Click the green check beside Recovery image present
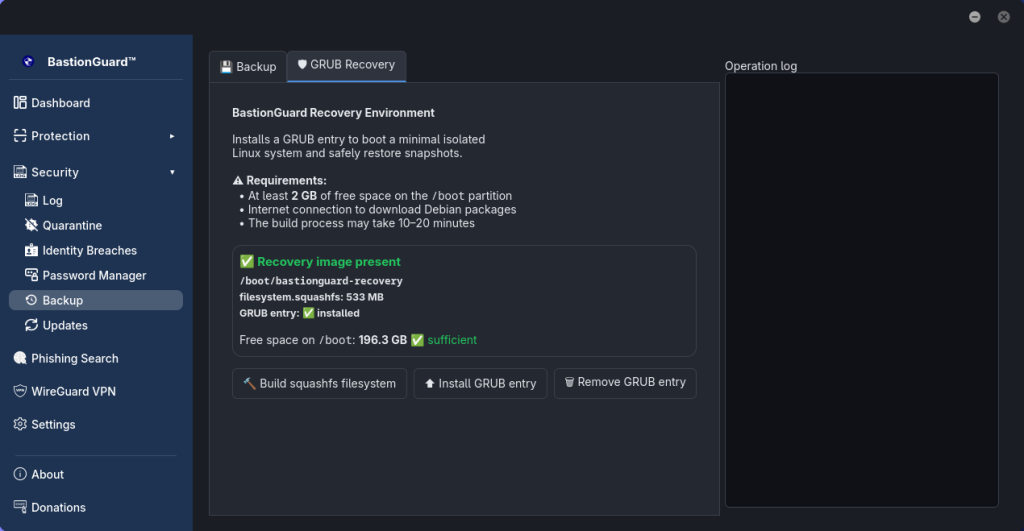The height and width of the screenshot is (531, 1024). (247, 261)
